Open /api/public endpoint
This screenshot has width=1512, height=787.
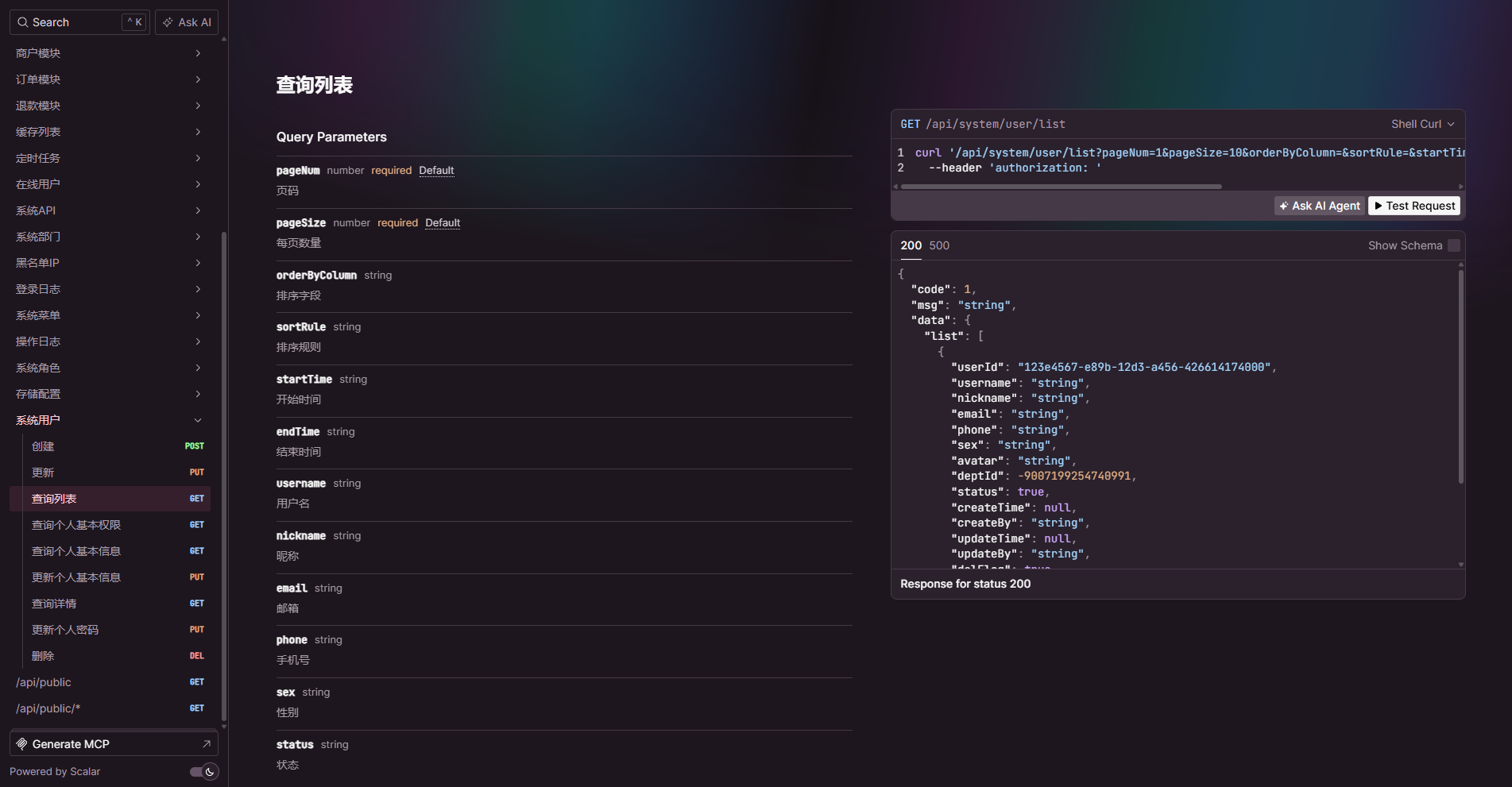coord(110,682)
